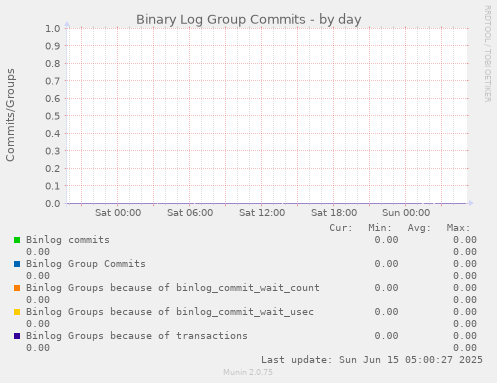This screenshot has height=383, width=497.
Task: Click the yellow binlog_commit_wait_usec swatch
Action: pyautogui.click(x=17, y=312)
